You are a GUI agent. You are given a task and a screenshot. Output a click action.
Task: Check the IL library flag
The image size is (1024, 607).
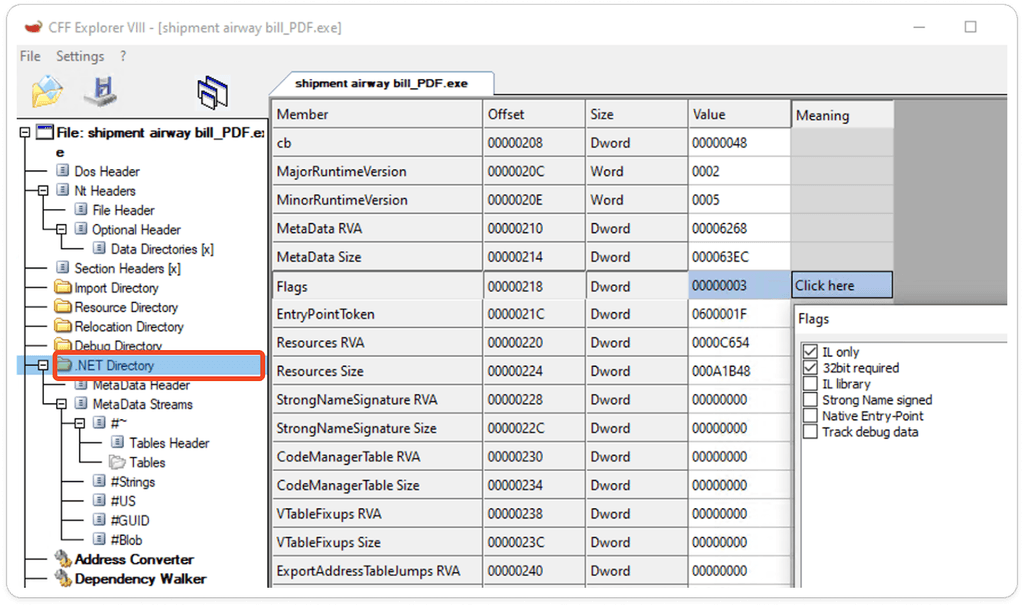click(x=810, y=384)
